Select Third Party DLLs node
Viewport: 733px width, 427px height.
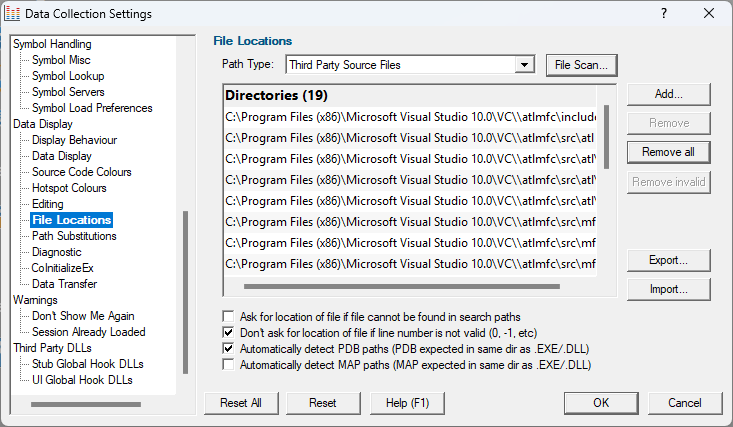[x=52, y=348]
